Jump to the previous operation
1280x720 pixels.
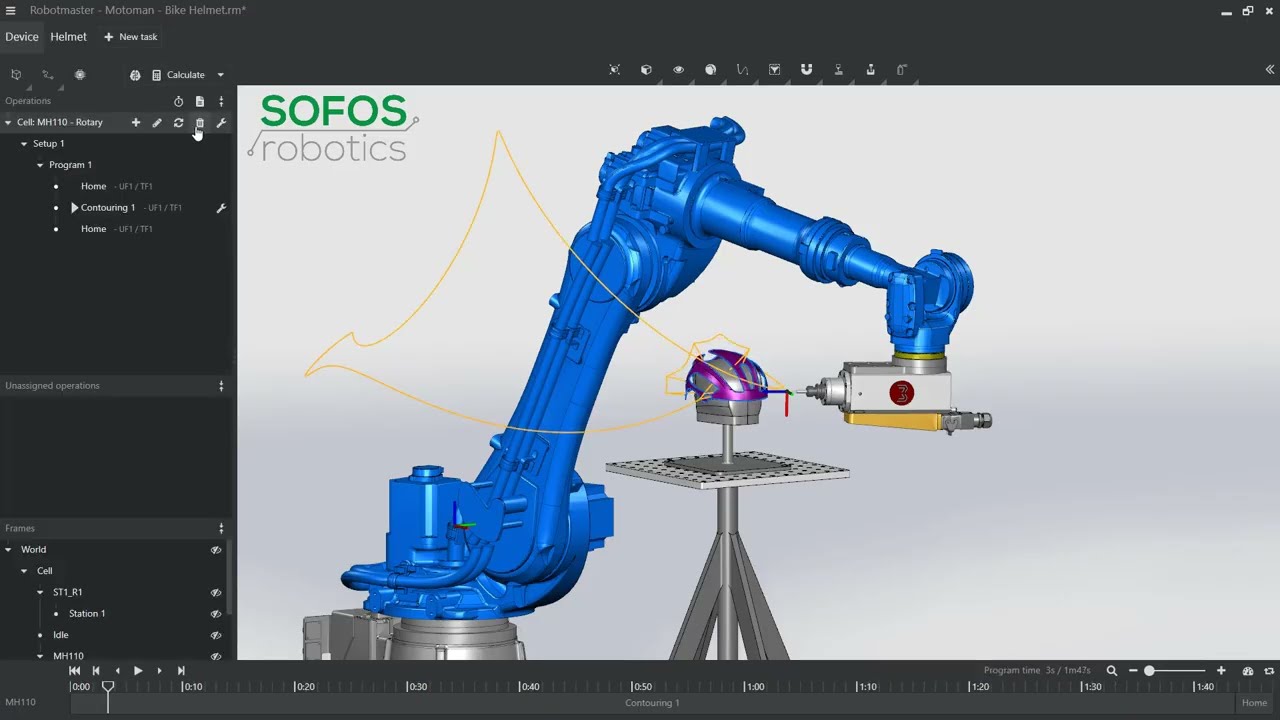pyautogui.click(x=96, y=671)
